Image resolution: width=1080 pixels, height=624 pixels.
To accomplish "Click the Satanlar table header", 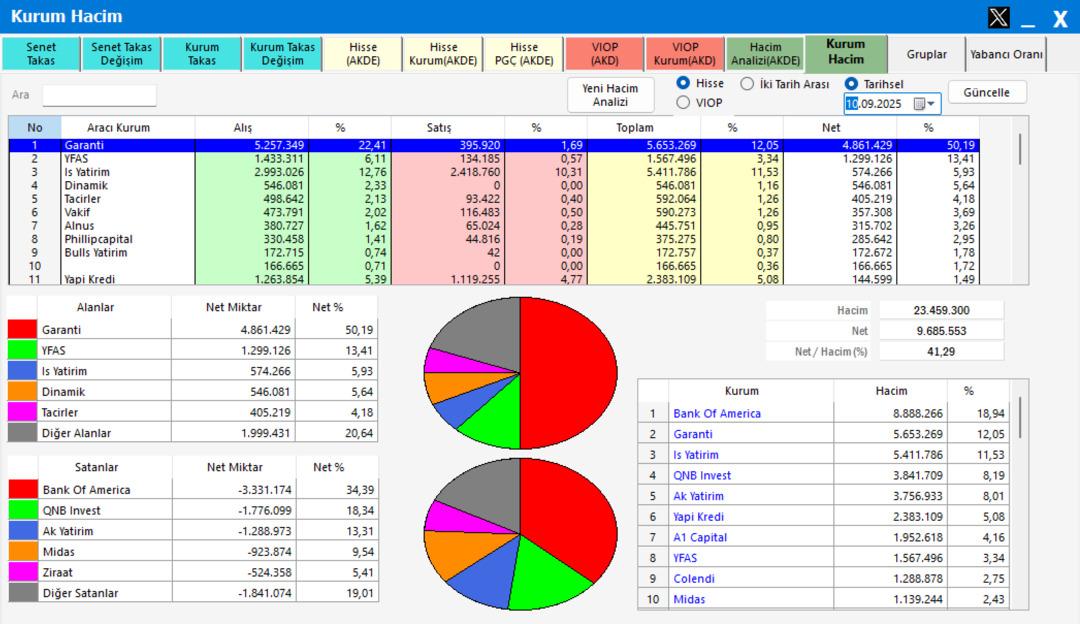I will [96, 467].
